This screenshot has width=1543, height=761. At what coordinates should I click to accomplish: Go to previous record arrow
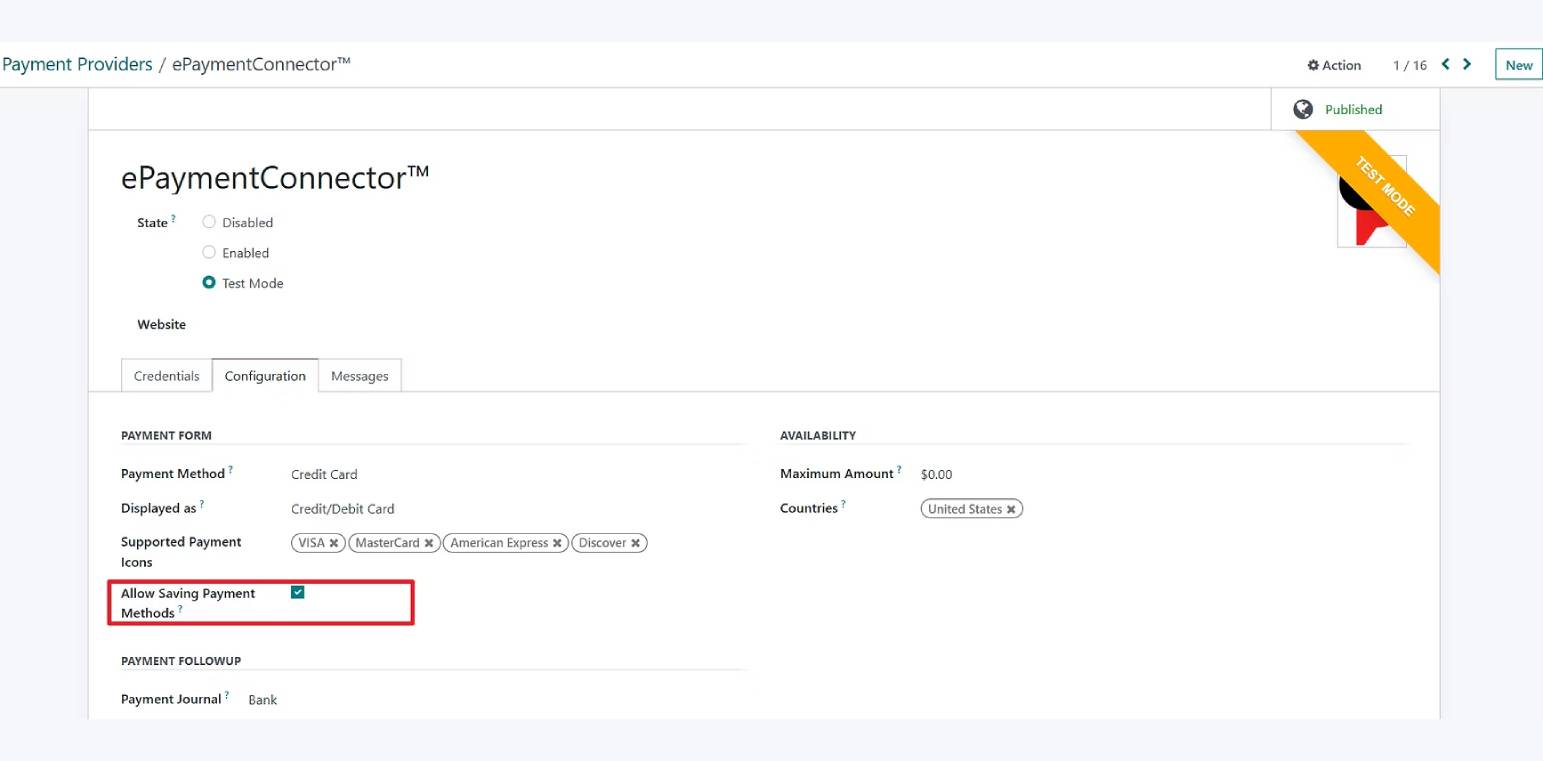tap(1445, 64)
